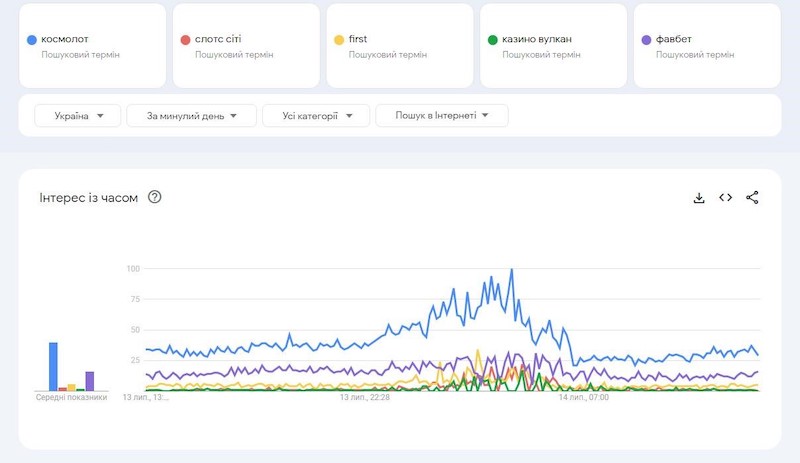The height and width of the screenshot is (463, 800).
Task: Click the purple average bar in Середні показники
Action: [90, 381]
